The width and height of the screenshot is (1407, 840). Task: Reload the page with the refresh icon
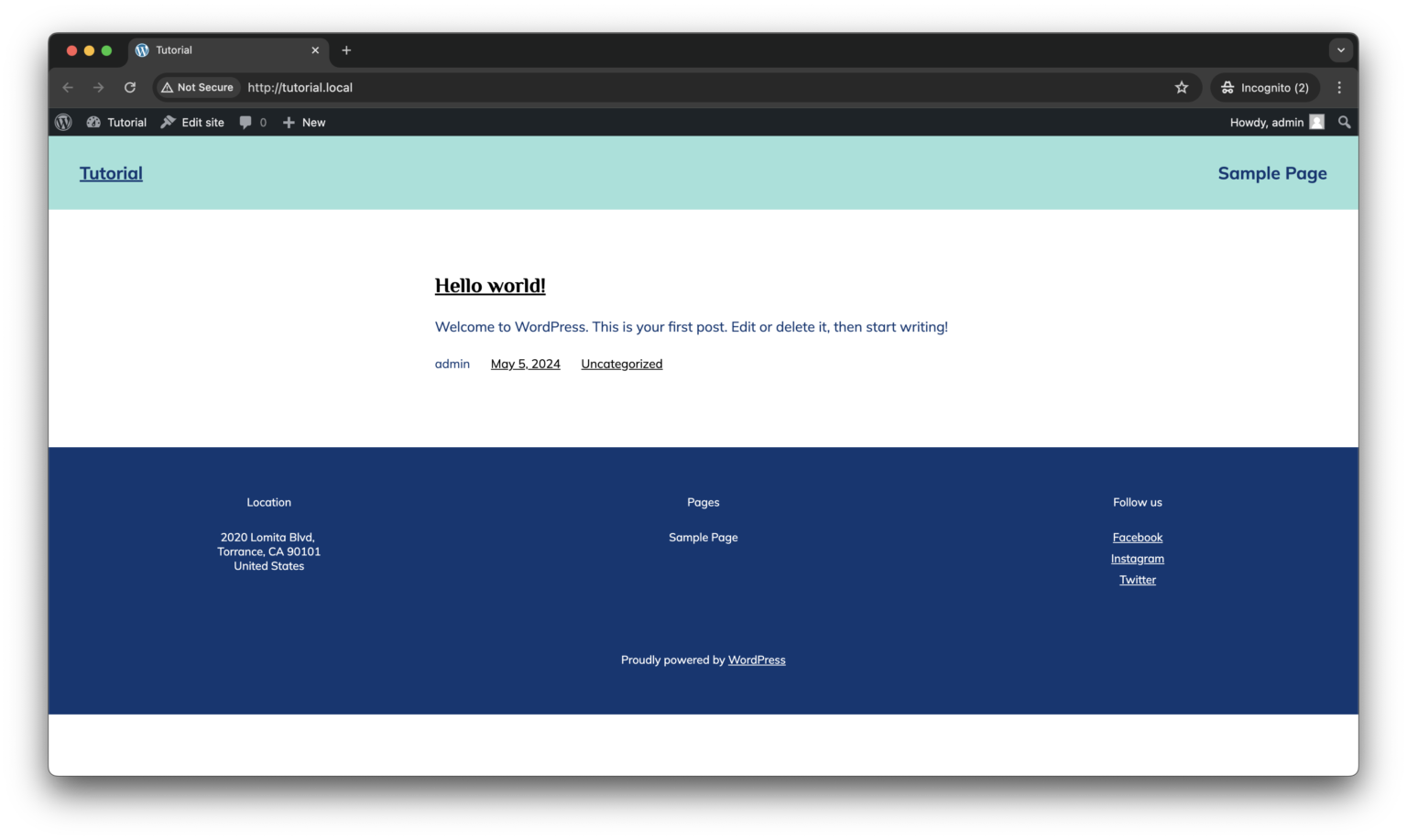pos(130,87)
